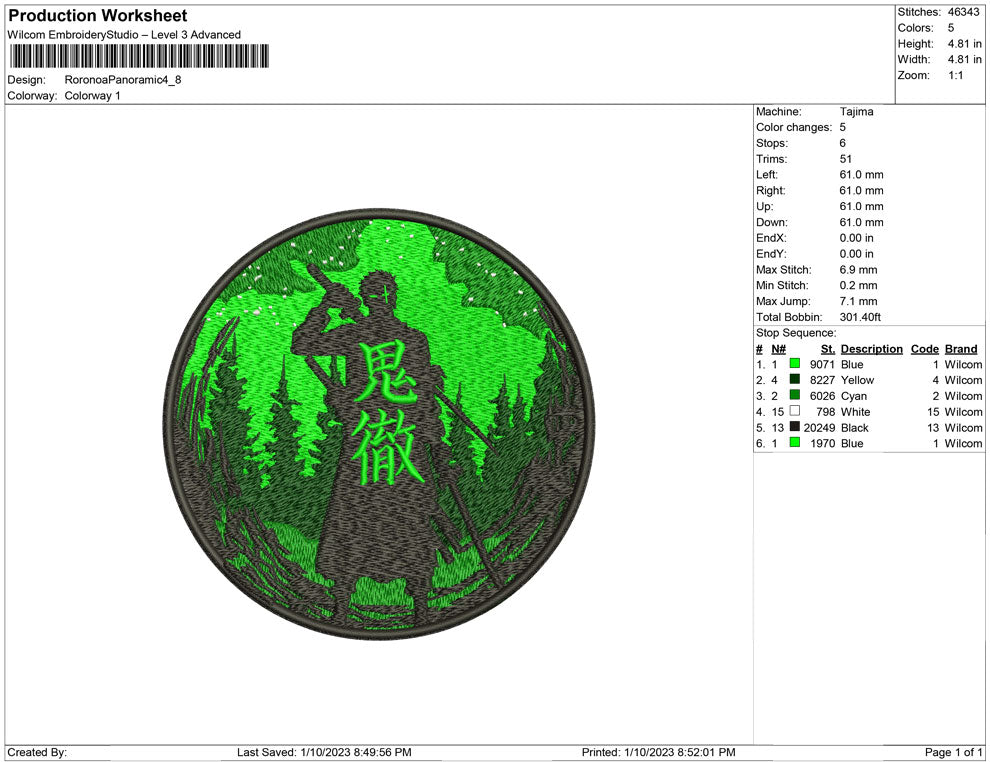Click Max Stitch value '6.9 mm'

click(x=858, y=270)
